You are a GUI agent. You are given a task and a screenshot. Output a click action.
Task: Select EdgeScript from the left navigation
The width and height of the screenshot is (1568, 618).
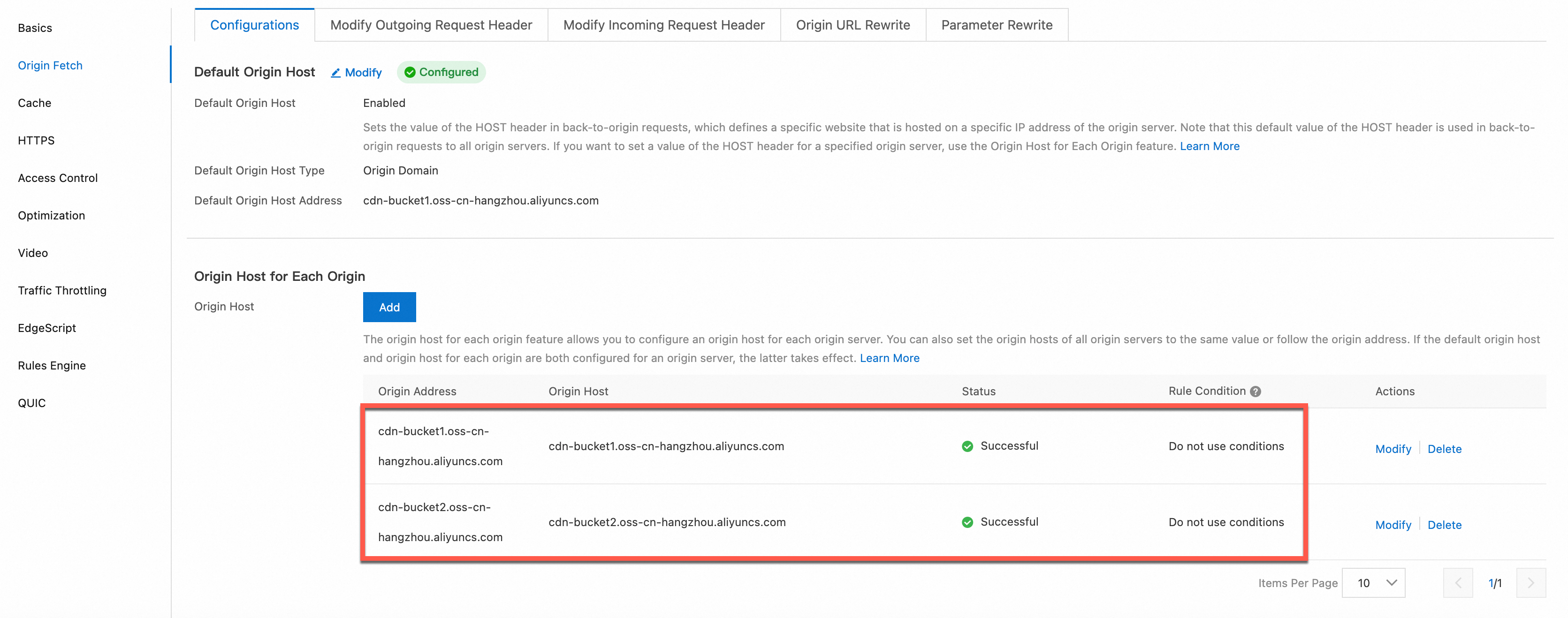pos(47,328)
